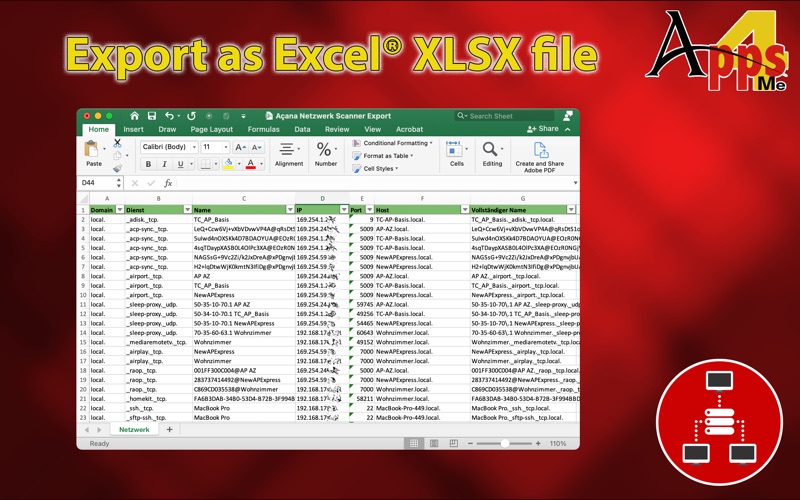This screenshot has width=800, height=500.
Task: Select the cell containing TC_AP_Basis in row 2
Action: coord(243,219)
